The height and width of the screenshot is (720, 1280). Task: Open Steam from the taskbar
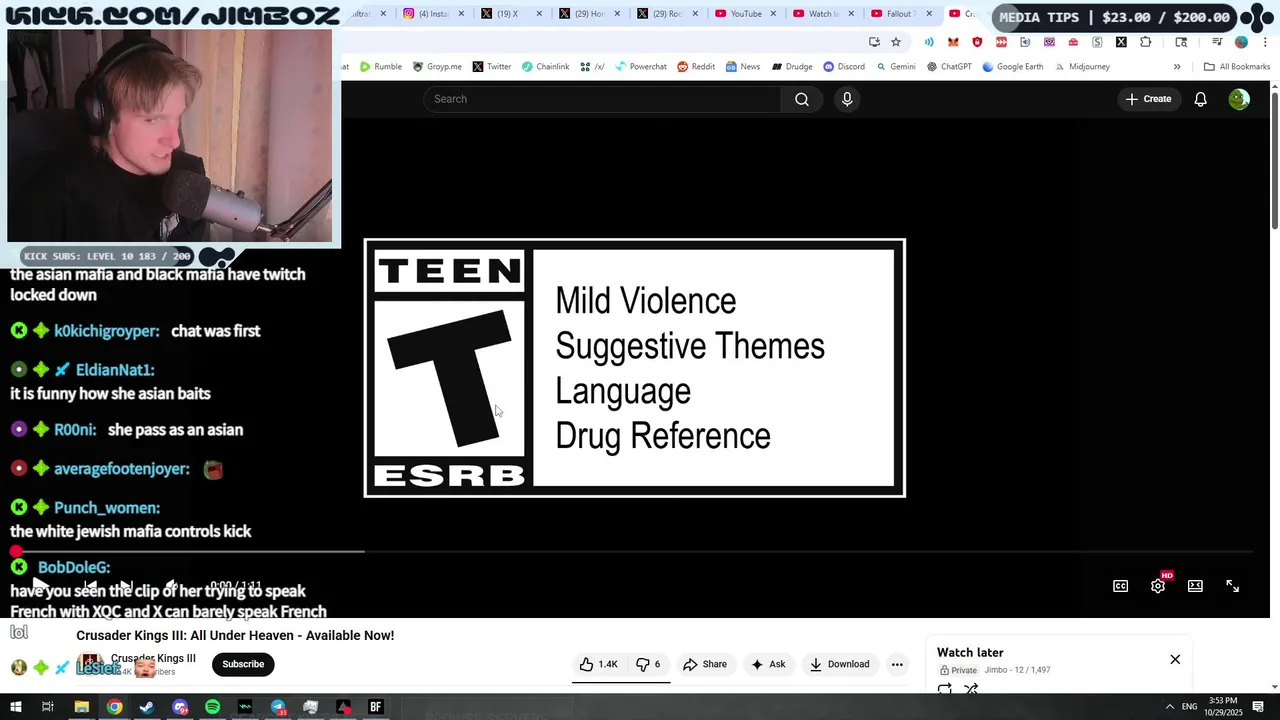point(147,707)
